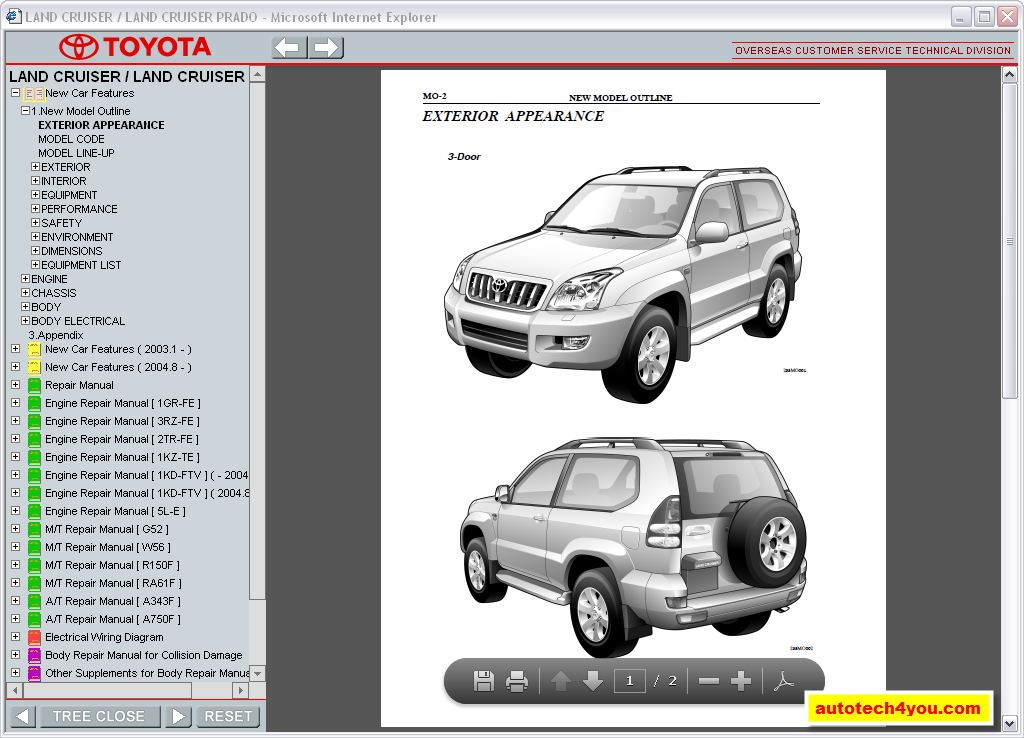Click the TREE CLOSE button
1024x738 pixels.
click(99, 716)
